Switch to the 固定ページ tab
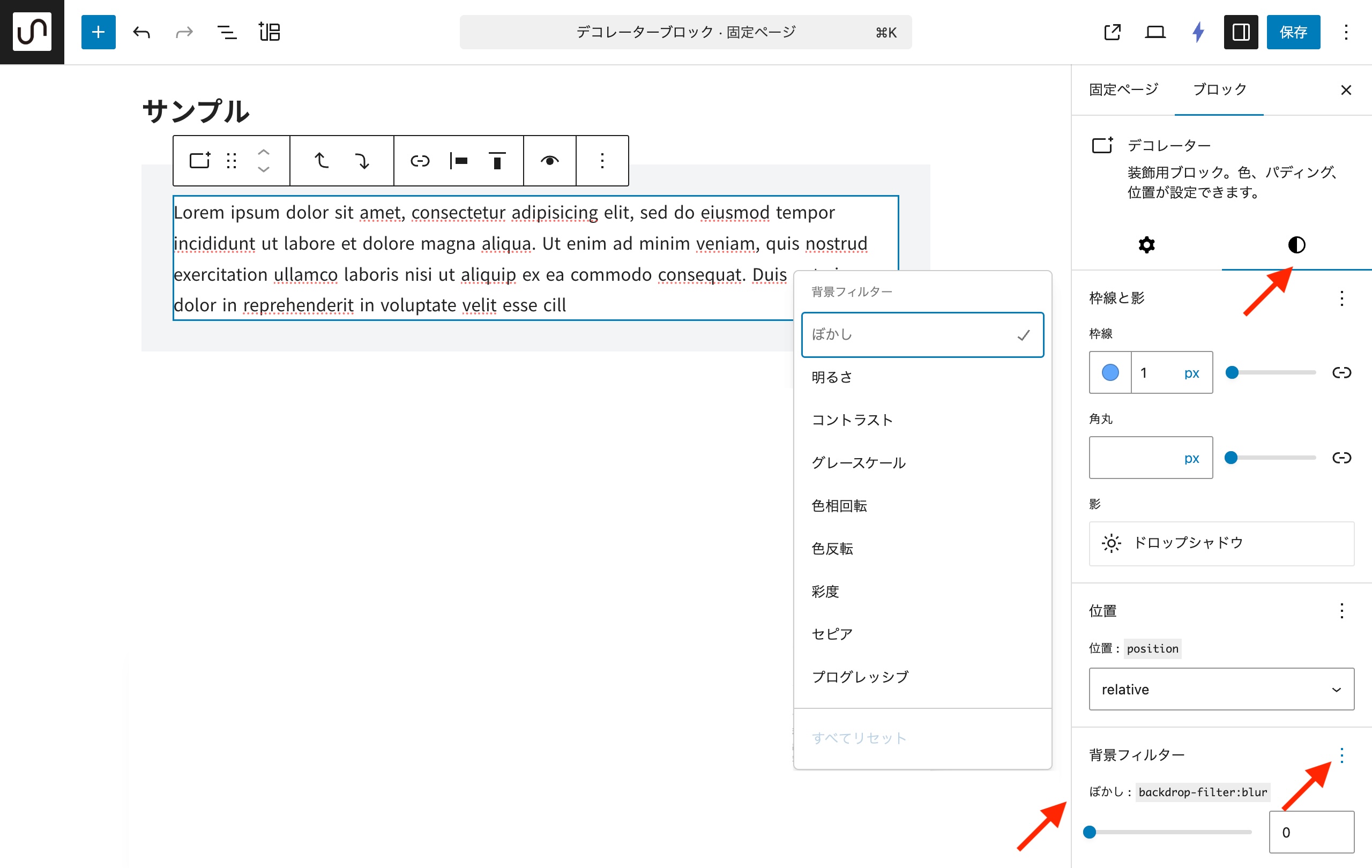 point(1123,89)
